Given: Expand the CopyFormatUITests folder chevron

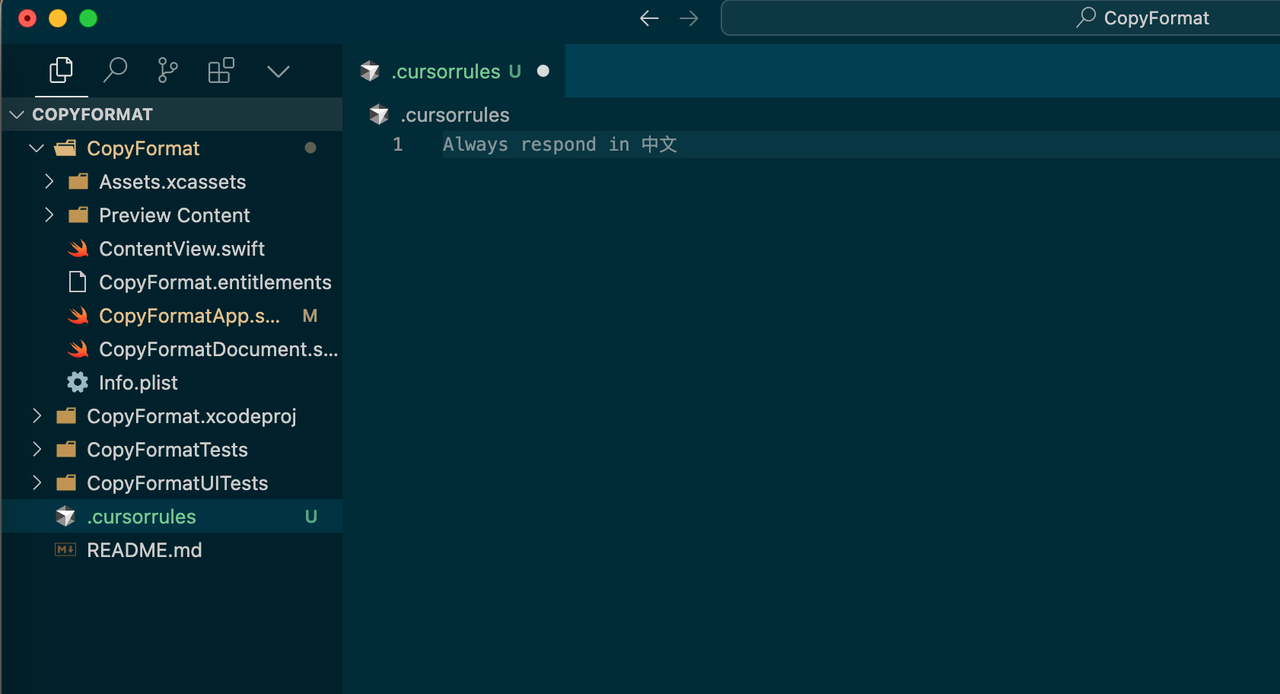Looking at the screenshot, I should click(37, 483).
